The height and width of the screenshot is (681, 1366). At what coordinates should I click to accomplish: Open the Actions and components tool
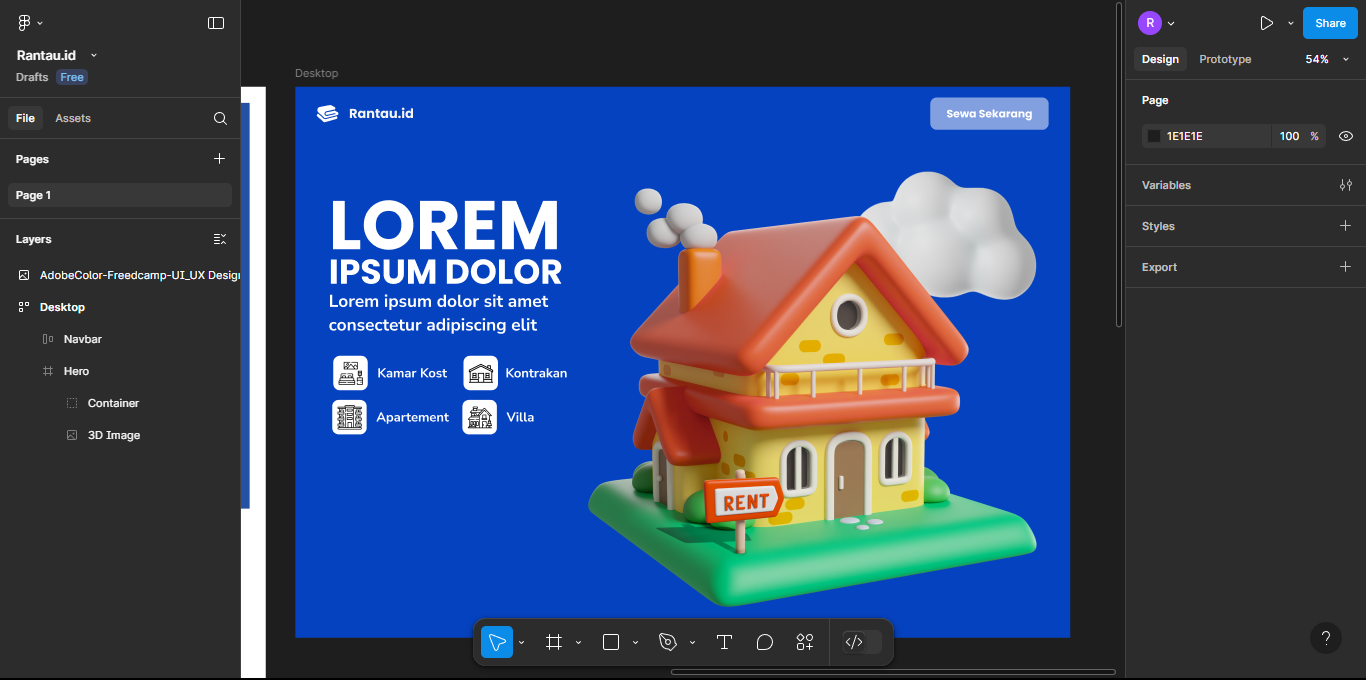tap(805, 642)
